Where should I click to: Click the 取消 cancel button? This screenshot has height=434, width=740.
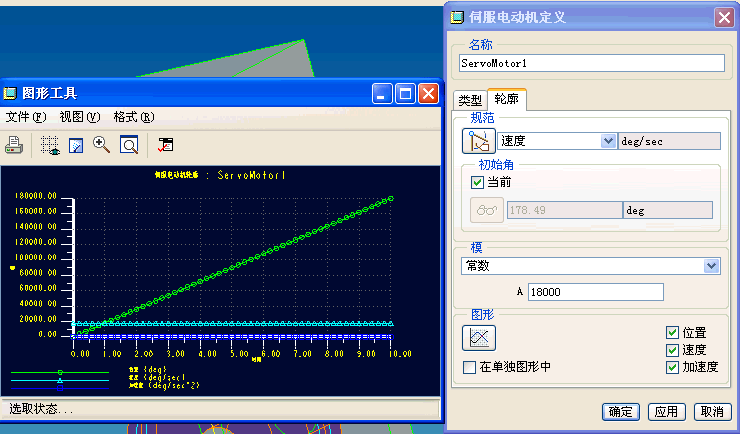pyautogui.click(x=712, y=412)
